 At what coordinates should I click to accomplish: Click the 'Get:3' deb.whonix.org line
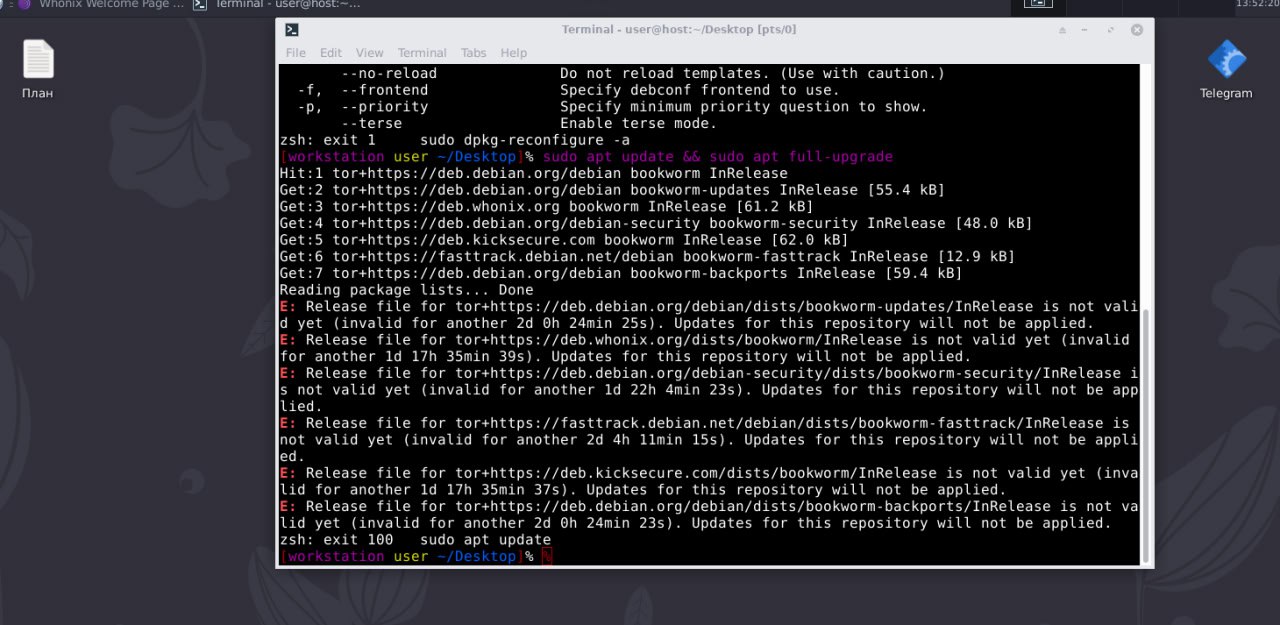point(546,207)
